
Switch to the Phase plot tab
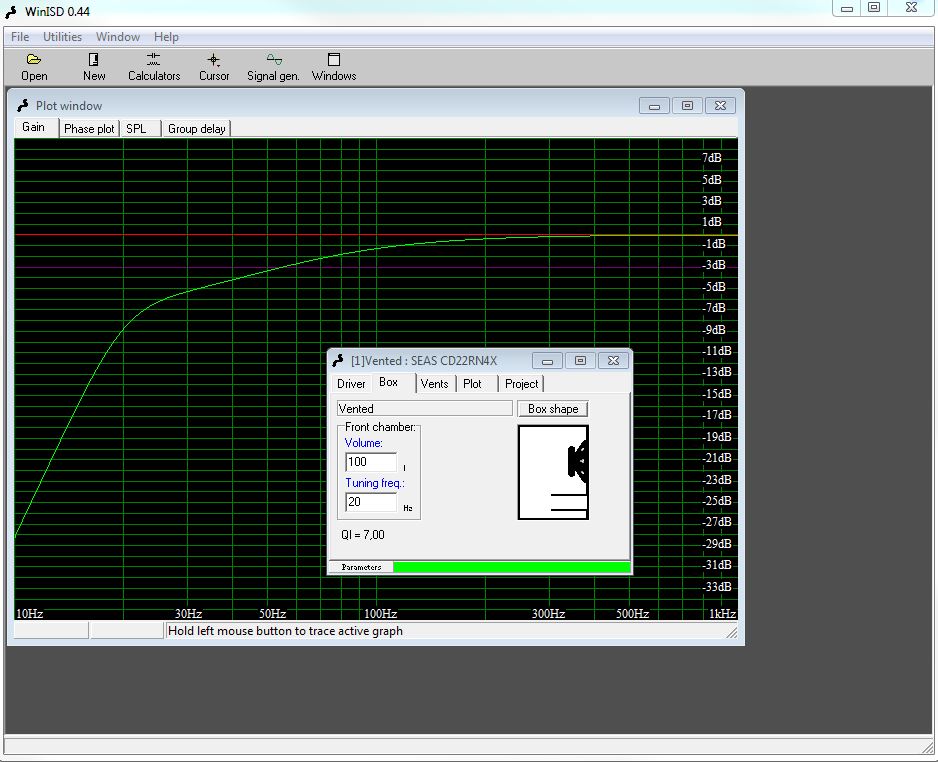(x=89, y=129)
